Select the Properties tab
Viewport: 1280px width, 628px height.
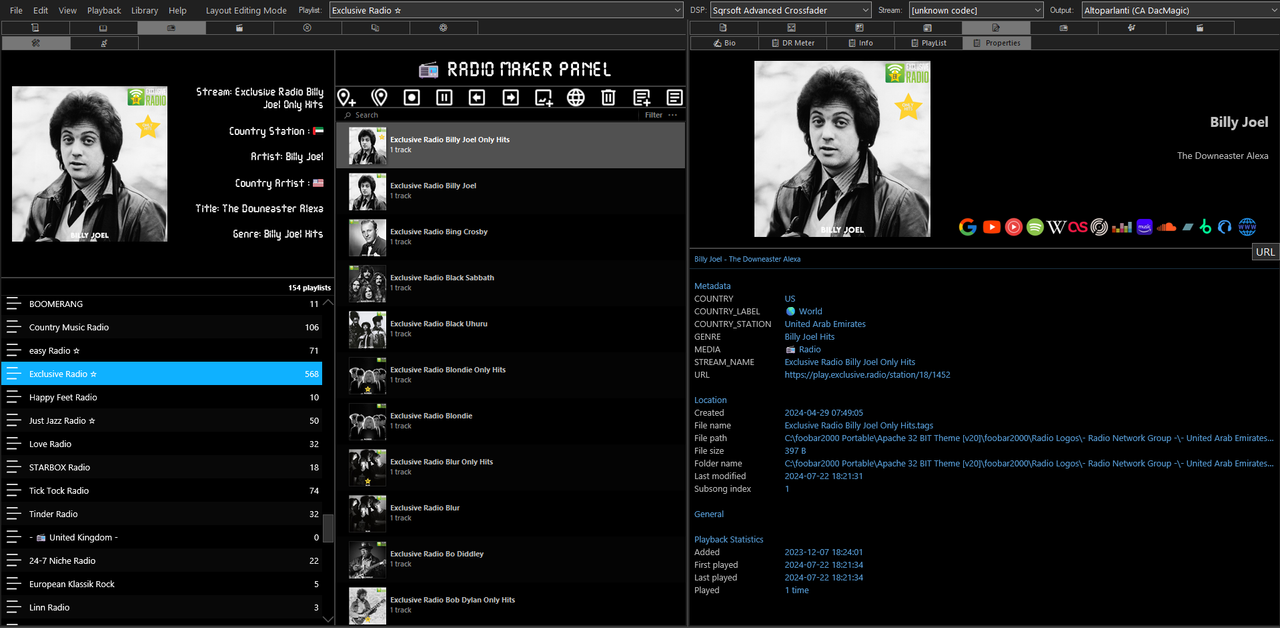click(996, 43)
